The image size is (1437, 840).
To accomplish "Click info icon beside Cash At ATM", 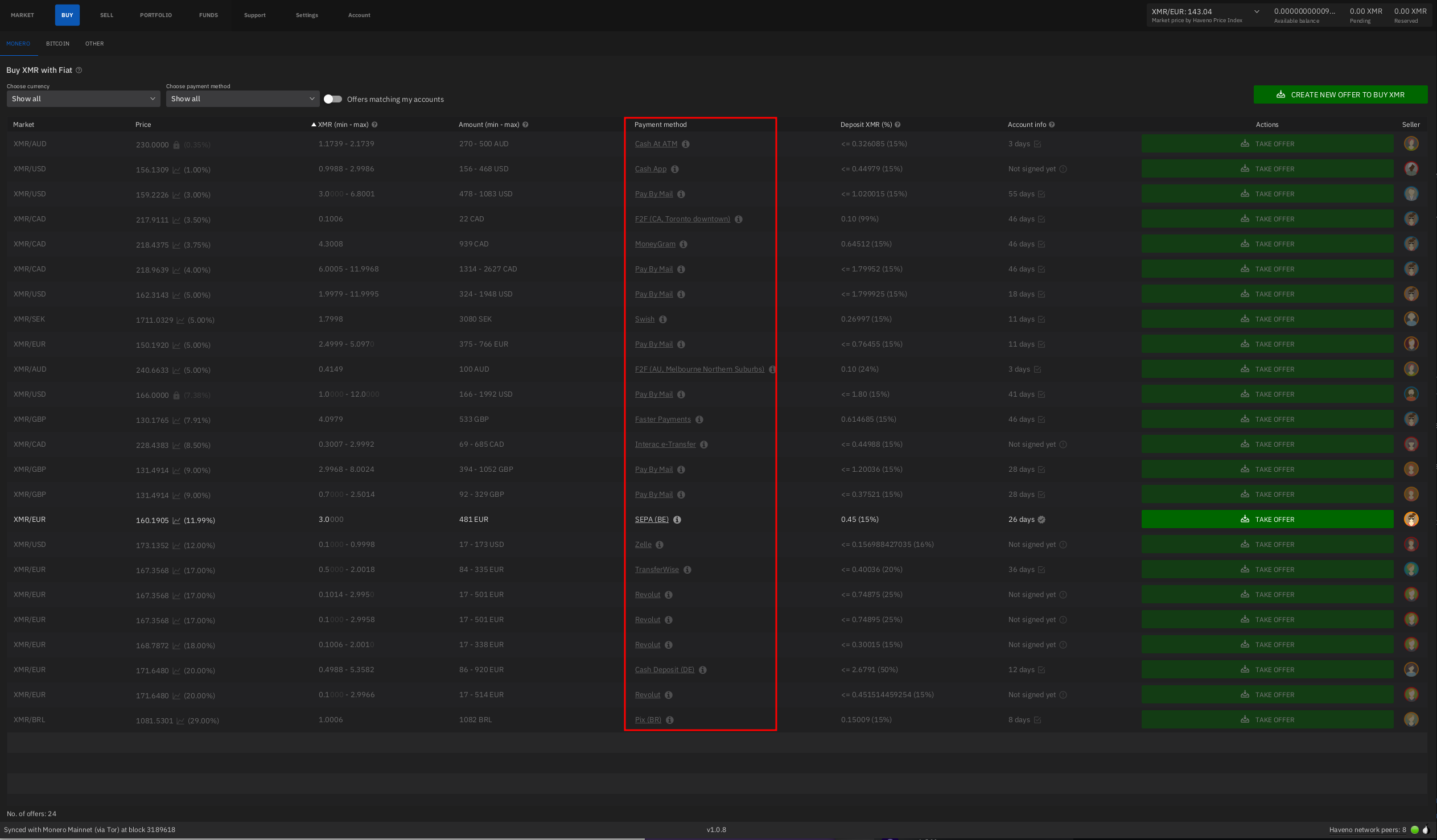I will [x=685, y=145].
